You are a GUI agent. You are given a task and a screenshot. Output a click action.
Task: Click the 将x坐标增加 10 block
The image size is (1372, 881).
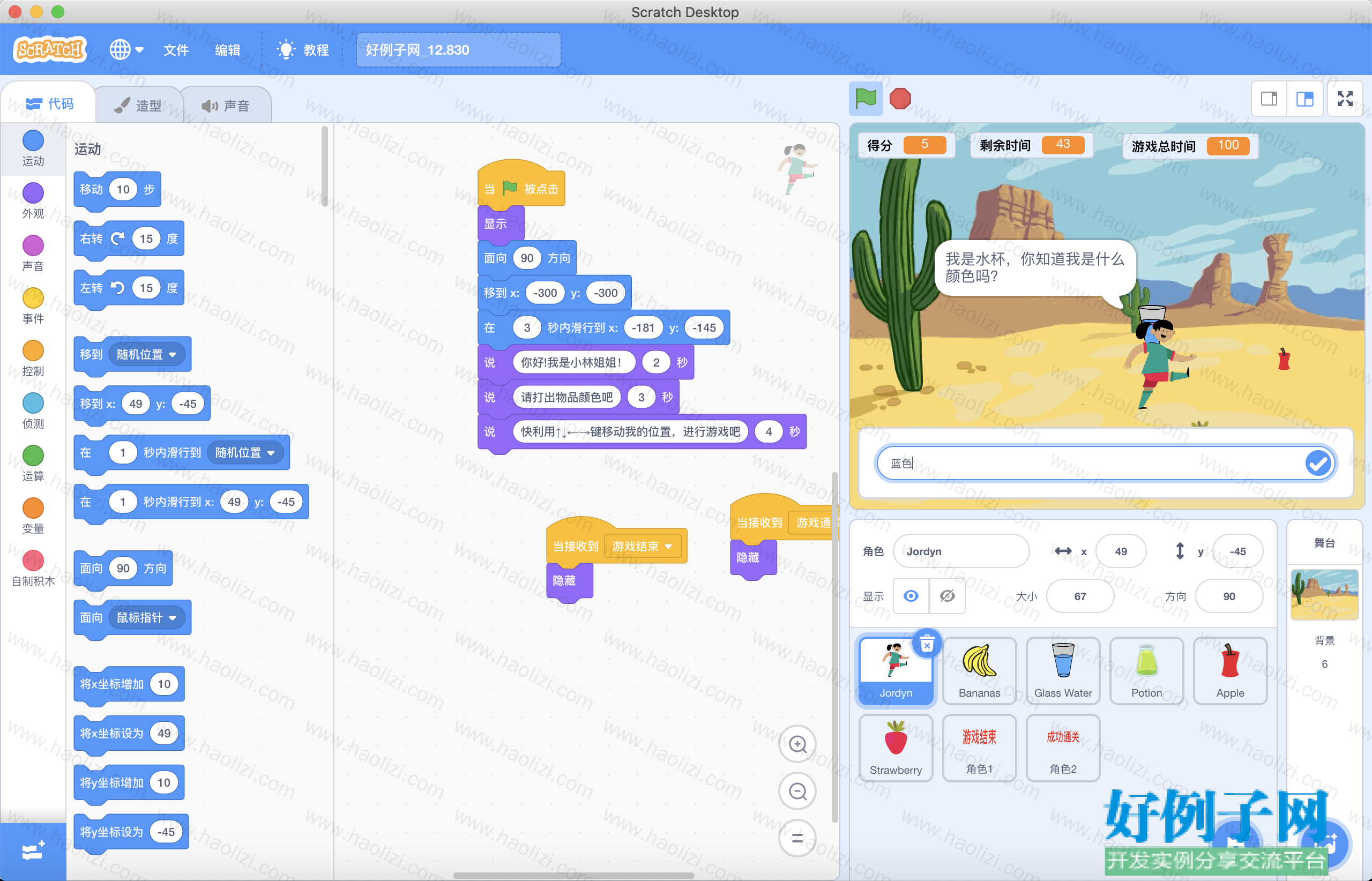pos(129,684)
